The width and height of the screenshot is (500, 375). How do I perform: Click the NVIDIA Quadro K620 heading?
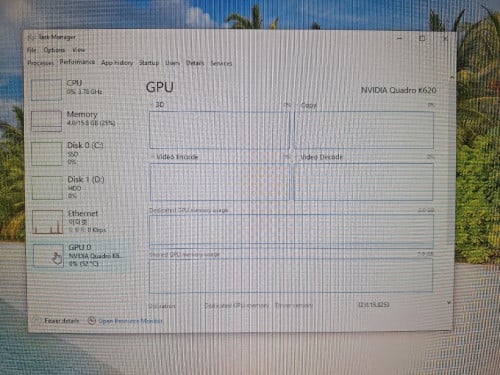click(399, 90)
